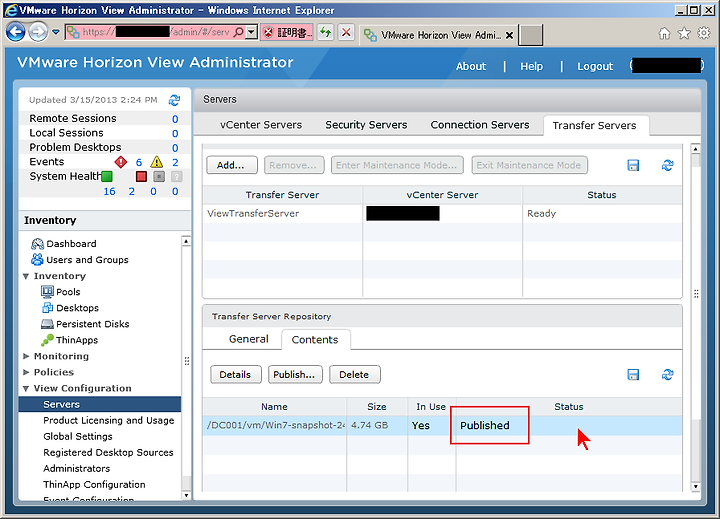The height and width of the screenshot is (519, 720).
Task: Click Enter Maintenance Mode... button
Action: pyautogui.click(x=397, y=165)
